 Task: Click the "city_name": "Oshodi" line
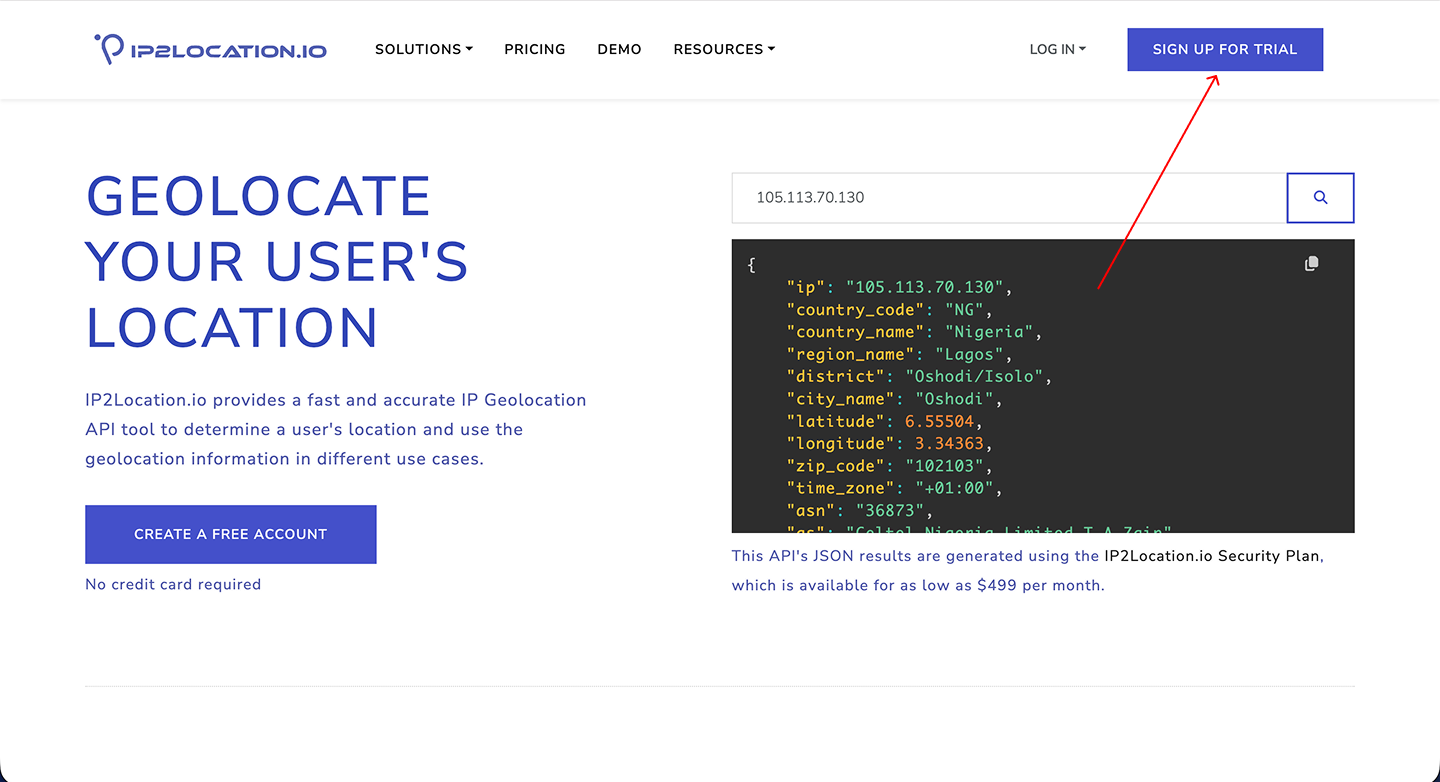tap(895, 399)
